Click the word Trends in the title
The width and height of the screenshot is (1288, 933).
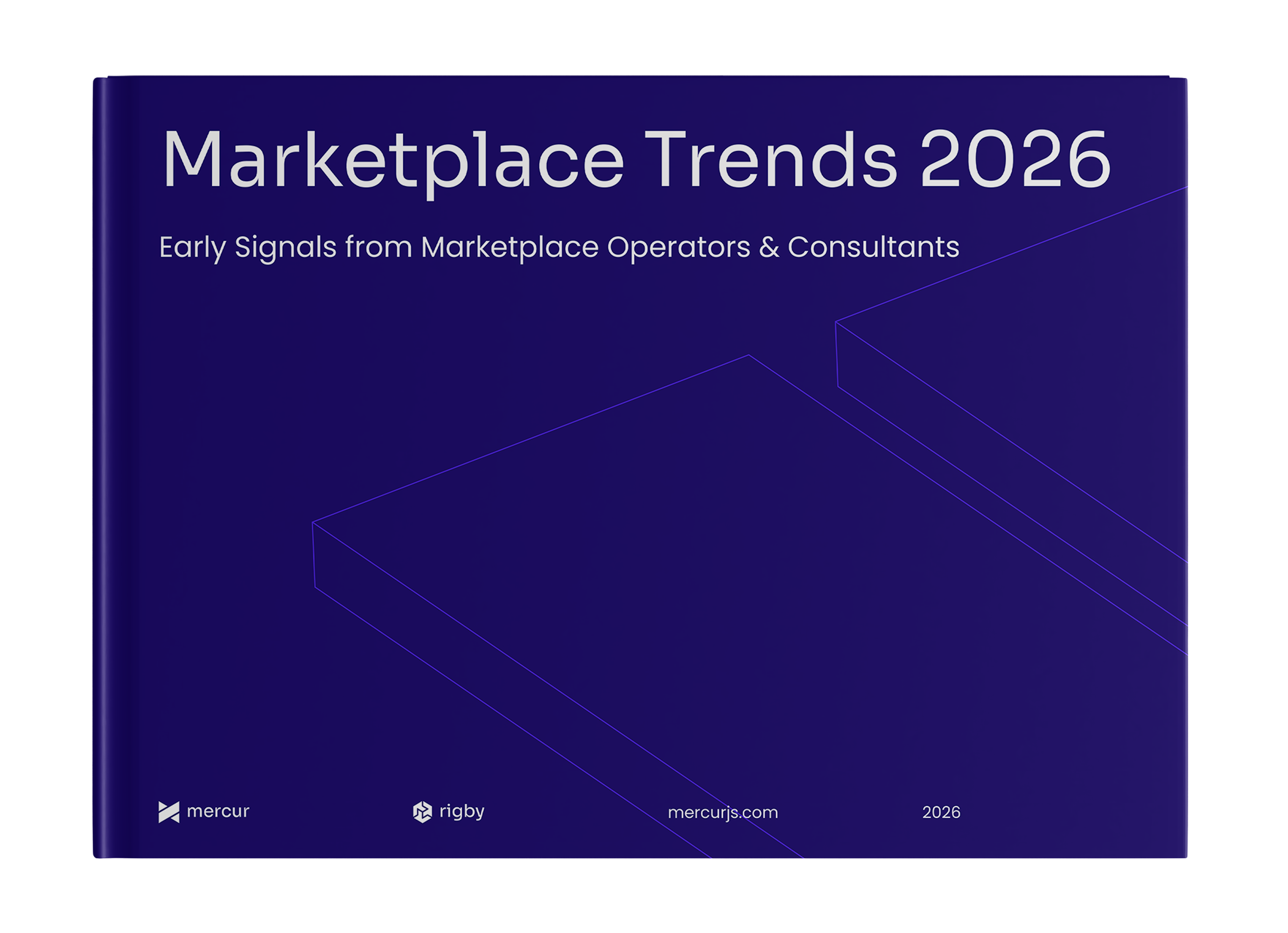(x=770, y=159)
